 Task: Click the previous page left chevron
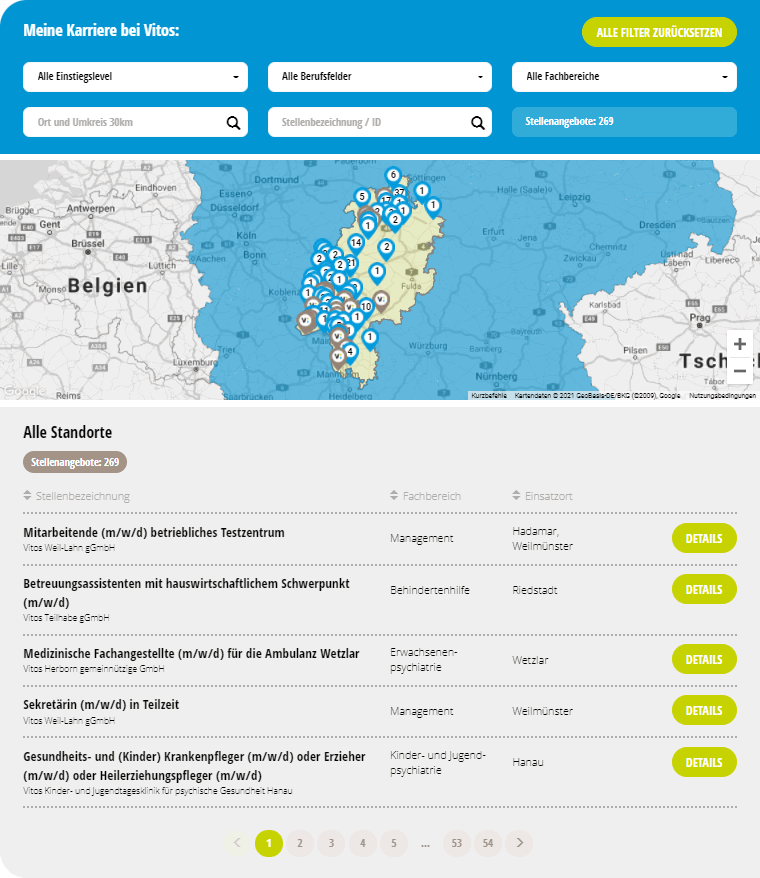(x=237, y=843)
